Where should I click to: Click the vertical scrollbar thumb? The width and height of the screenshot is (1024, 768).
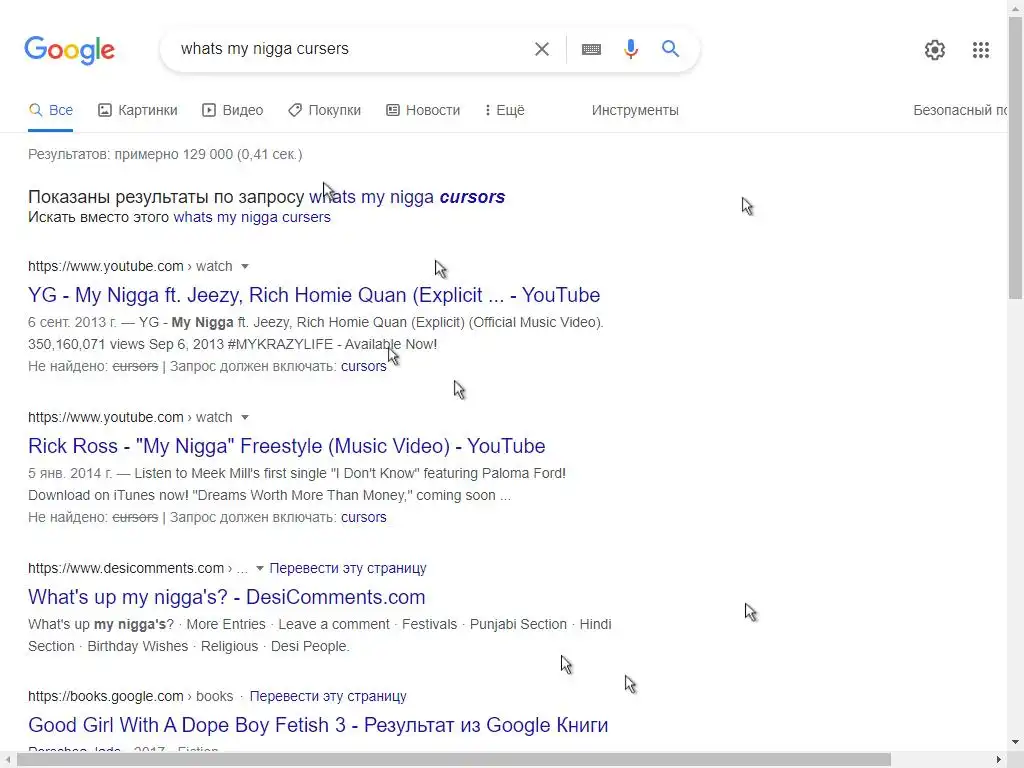(1016, 157)
